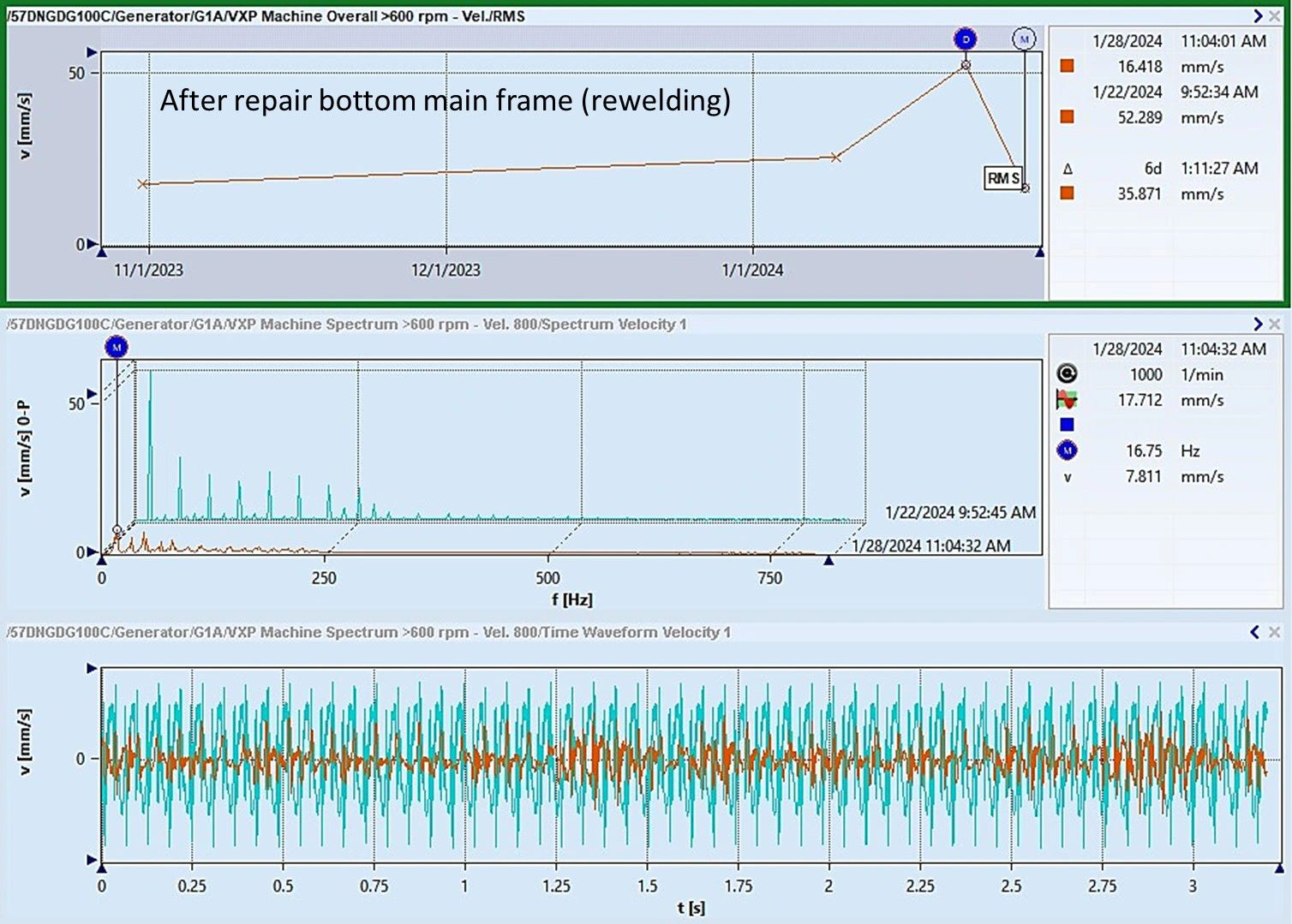Click the t [s] axis label

(691, 907)
